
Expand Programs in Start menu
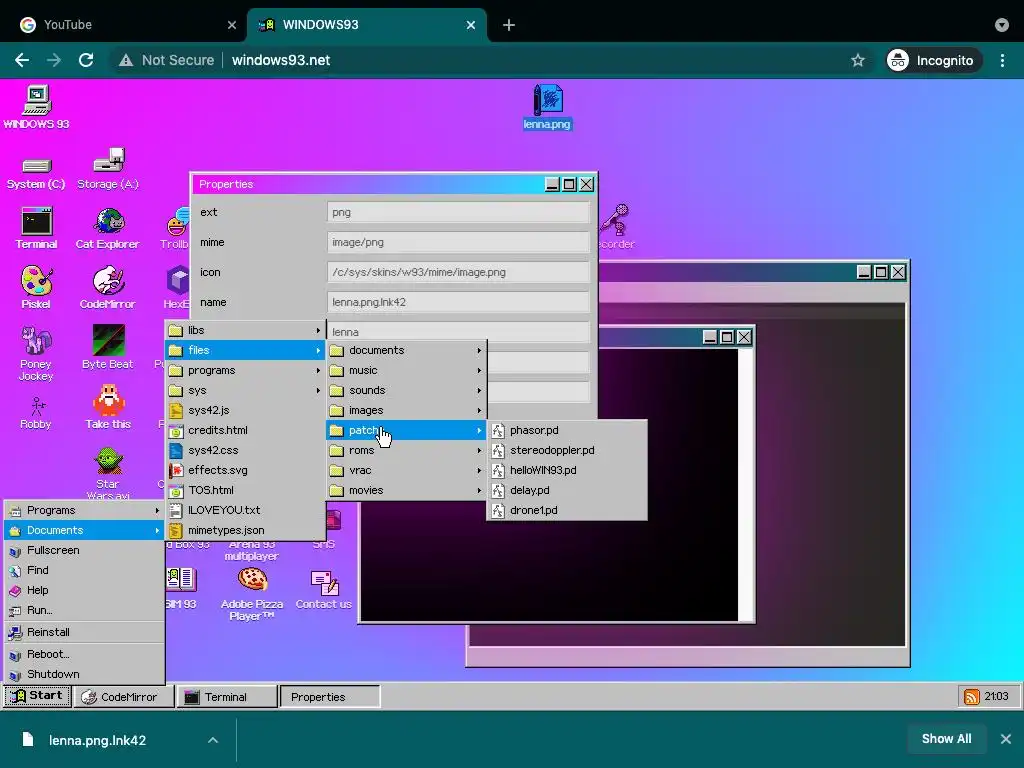coord(84,511)
